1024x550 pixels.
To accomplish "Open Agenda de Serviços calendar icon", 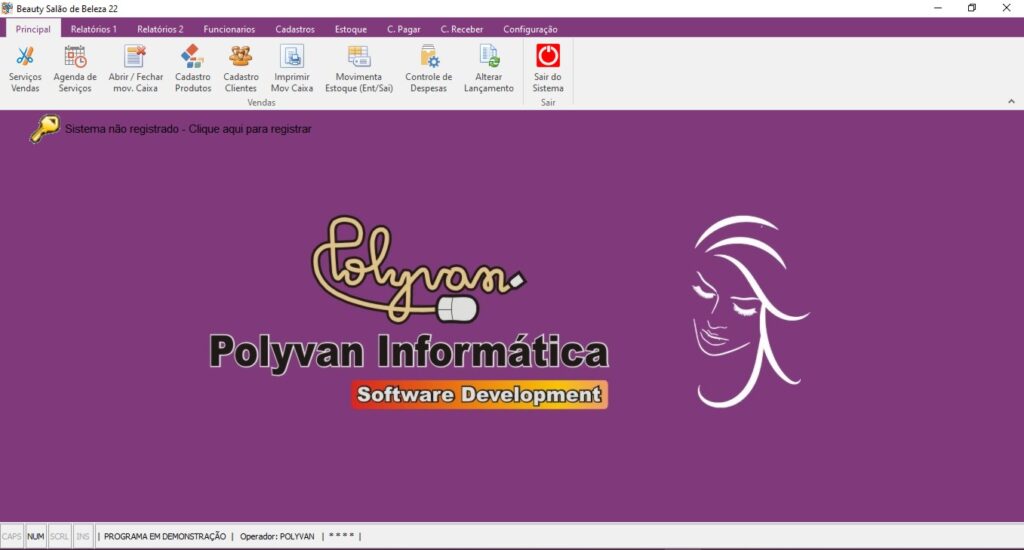I will pos(75,56).
